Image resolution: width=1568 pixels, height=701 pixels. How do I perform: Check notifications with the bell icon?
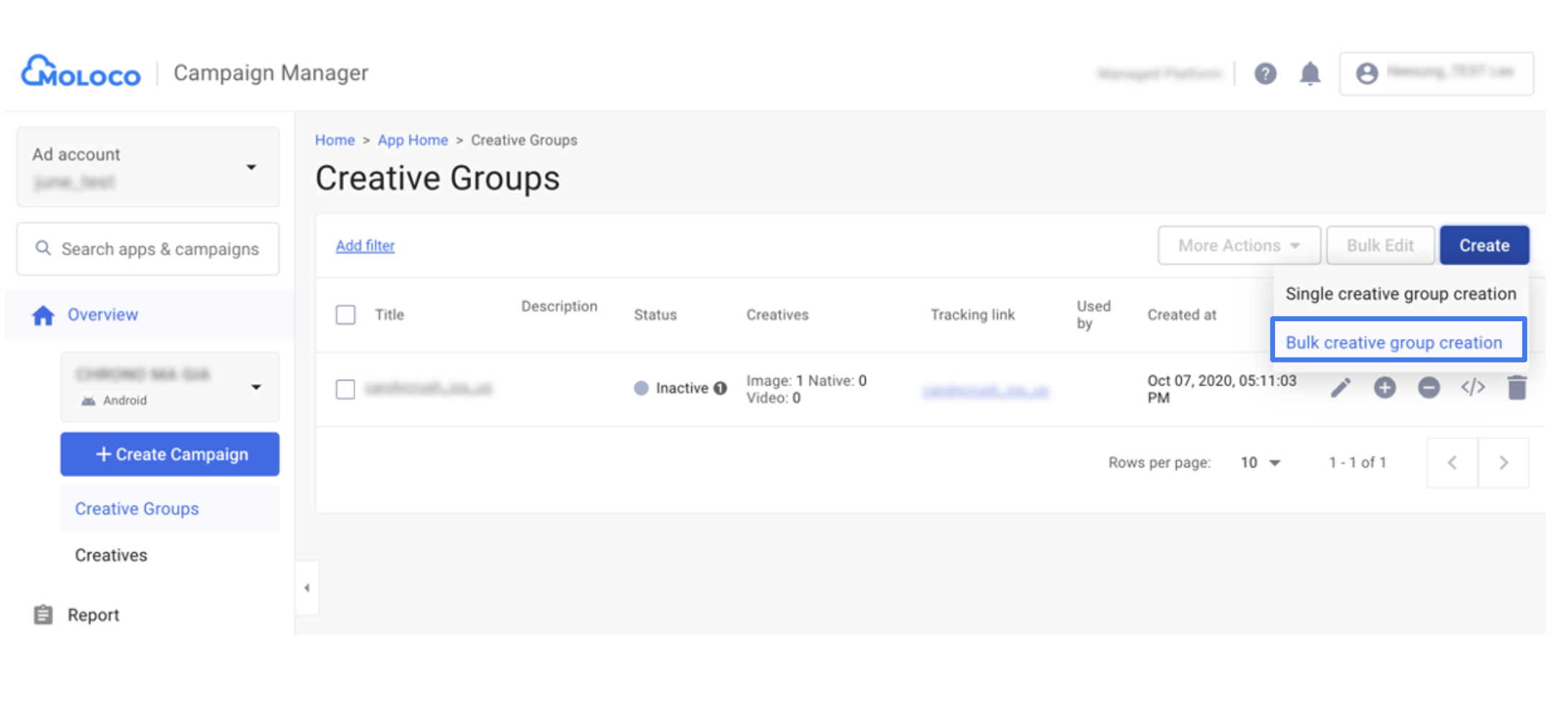click(1310, 73)
